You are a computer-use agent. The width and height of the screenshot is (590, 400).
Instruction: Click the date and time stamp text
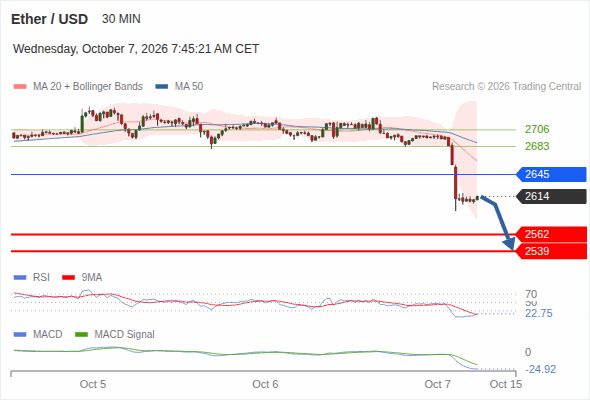tap(136, 49)
